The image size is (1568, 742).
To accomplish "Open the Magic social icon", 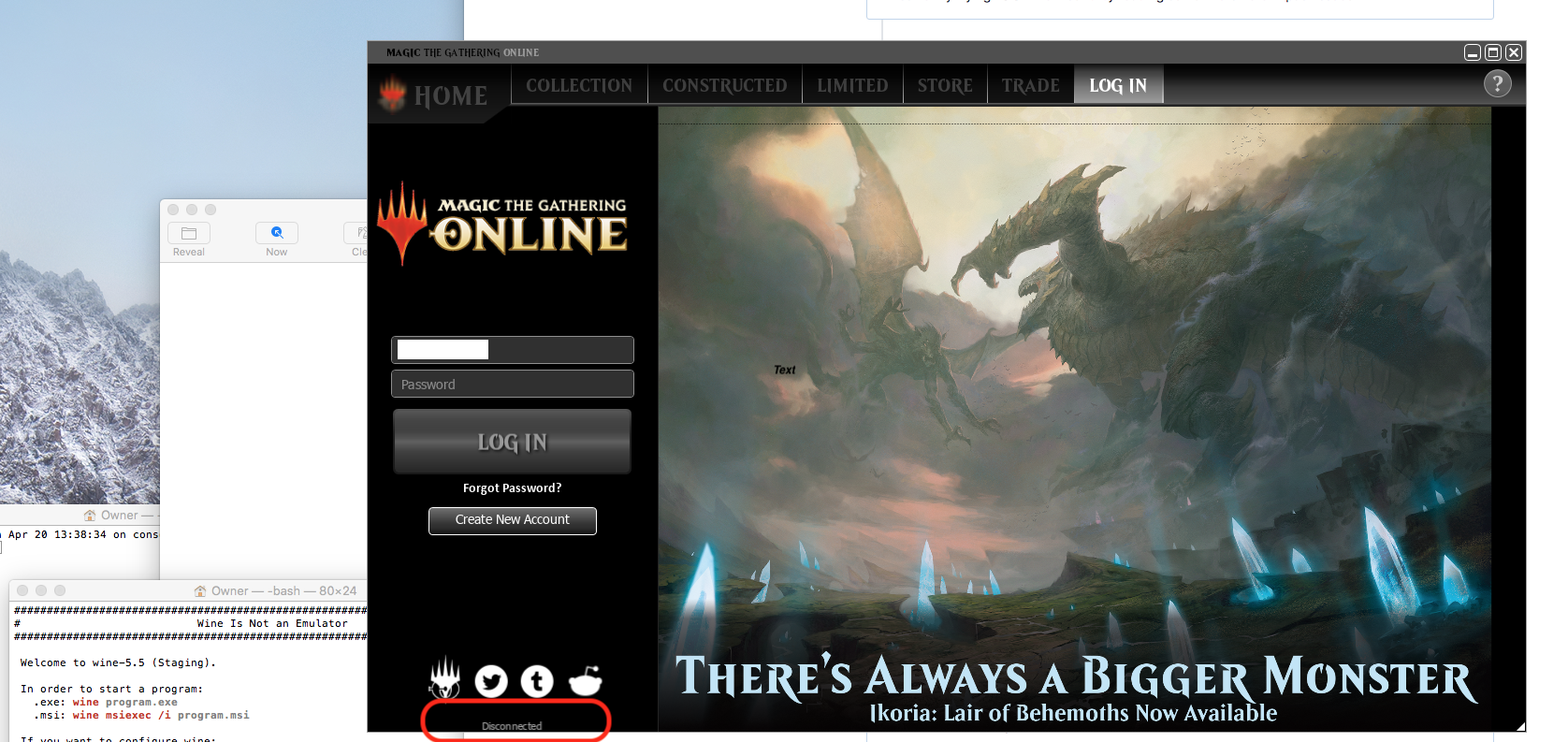I will (444, 677).
